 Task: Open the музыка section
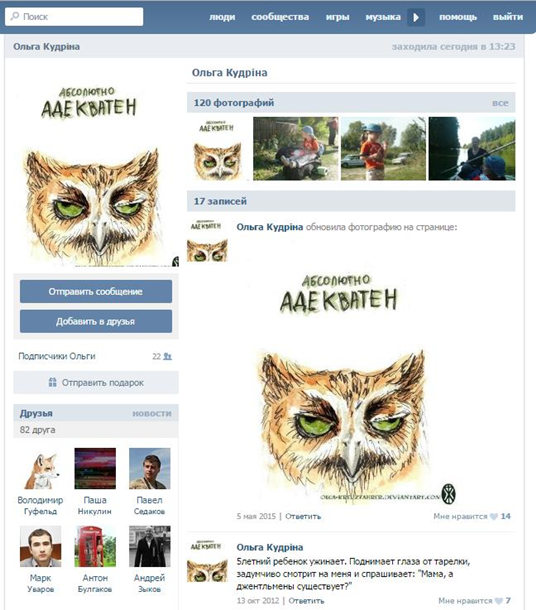click(x=383, y=17)
